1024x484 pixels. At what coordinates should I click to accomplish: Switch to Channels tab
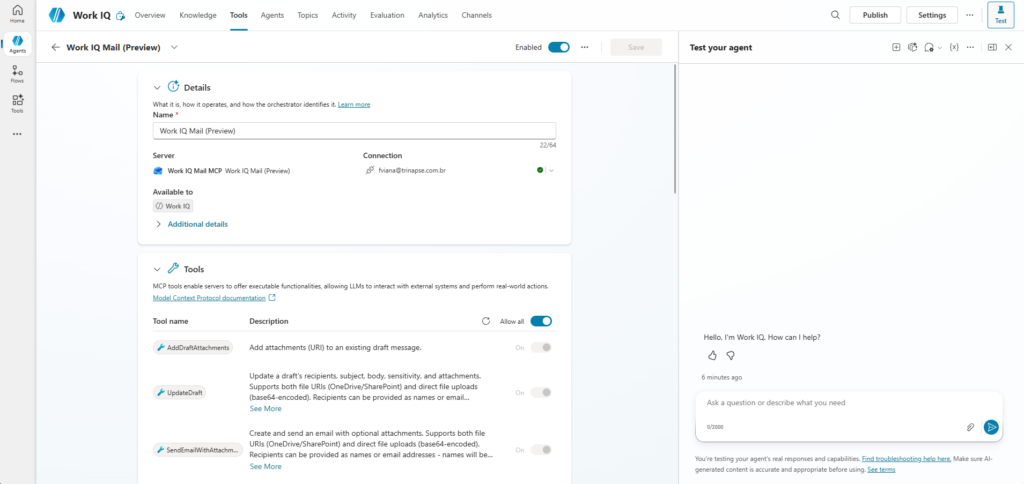(x=477, y=15)
